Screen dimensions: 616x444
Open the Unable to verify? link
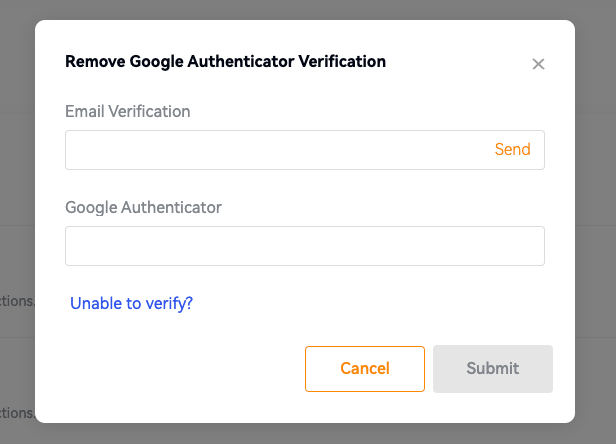click(x=131, y=303)
